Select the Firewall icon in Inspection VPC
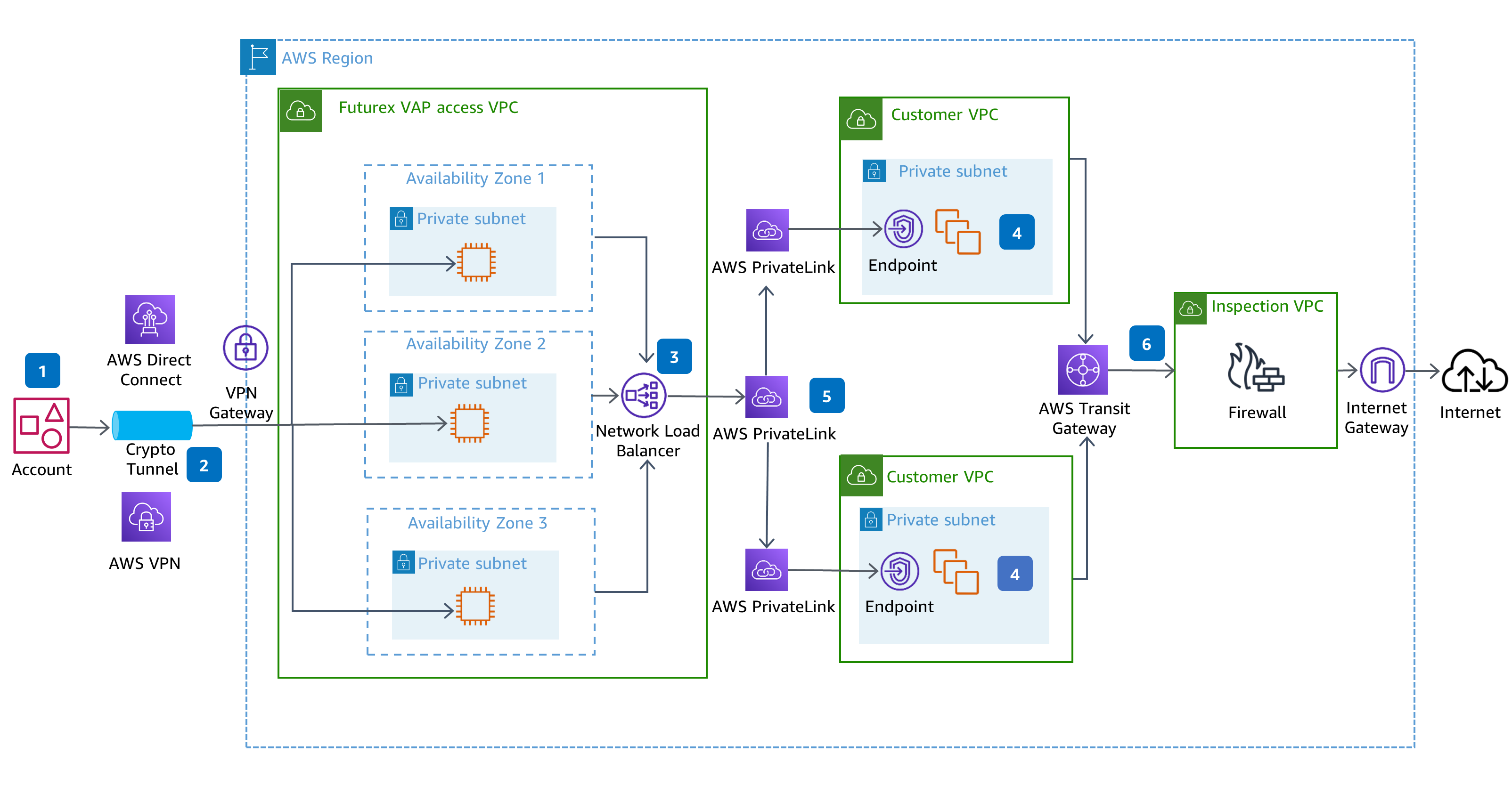 (1256, 368)
